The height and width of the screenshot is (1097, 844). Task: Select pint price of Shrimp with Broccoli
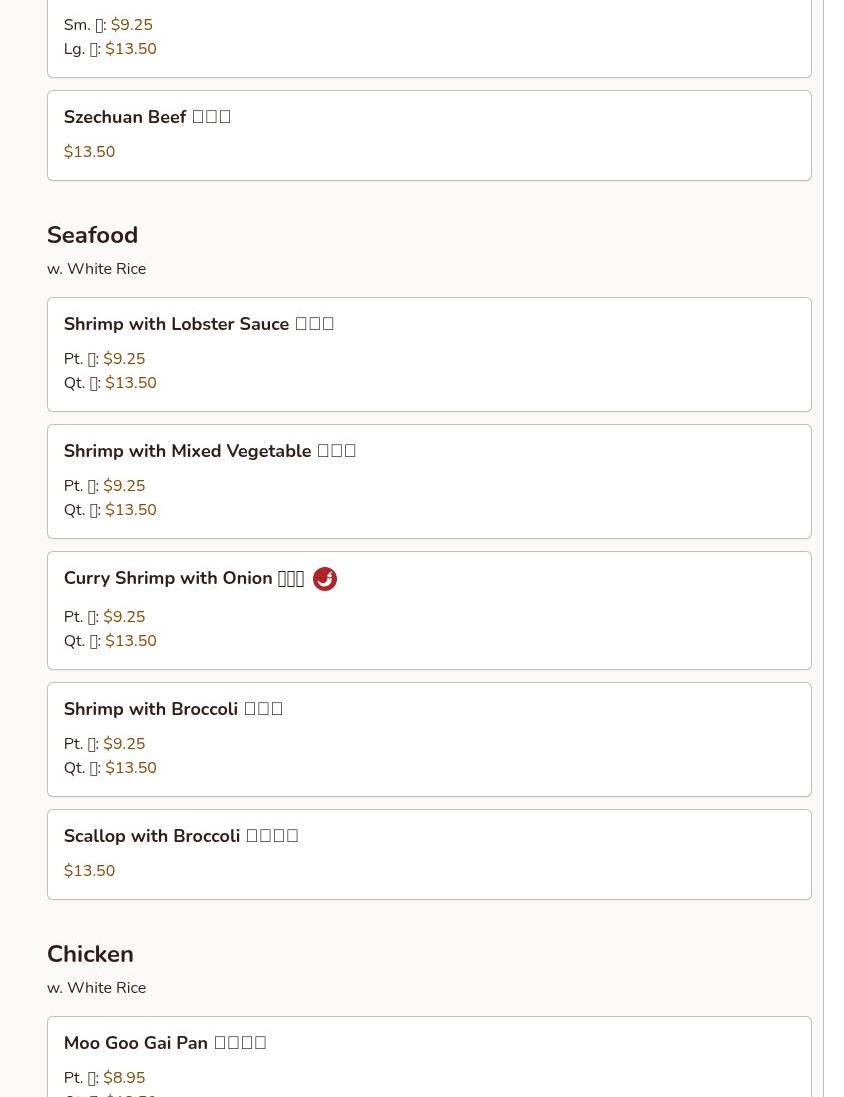[x=124, y=744]
